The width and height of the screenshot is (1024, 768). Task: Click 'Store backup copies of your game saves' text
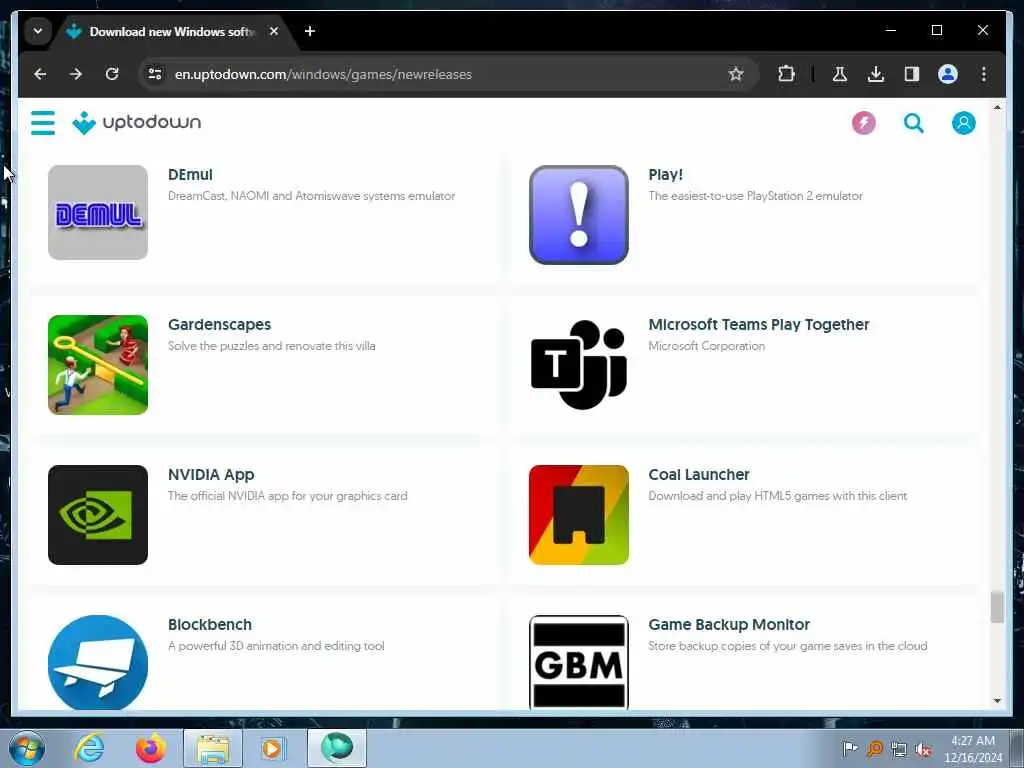[x=788, y=646]
